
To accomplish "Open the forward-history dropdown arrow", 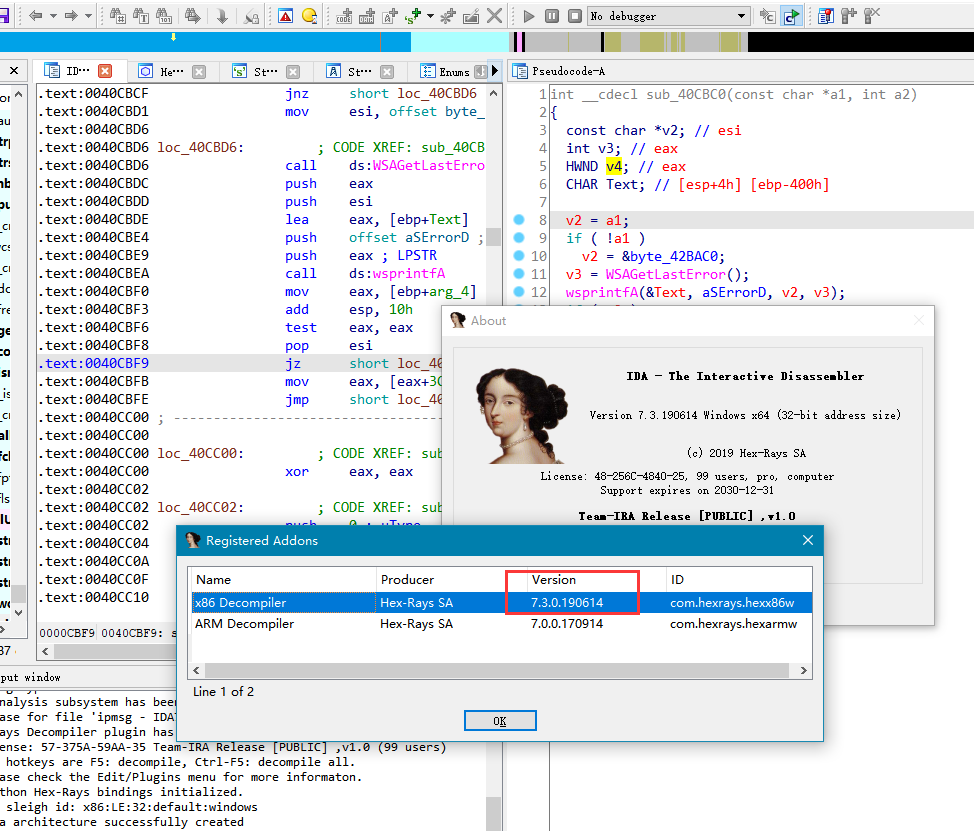I will [88, 16].
